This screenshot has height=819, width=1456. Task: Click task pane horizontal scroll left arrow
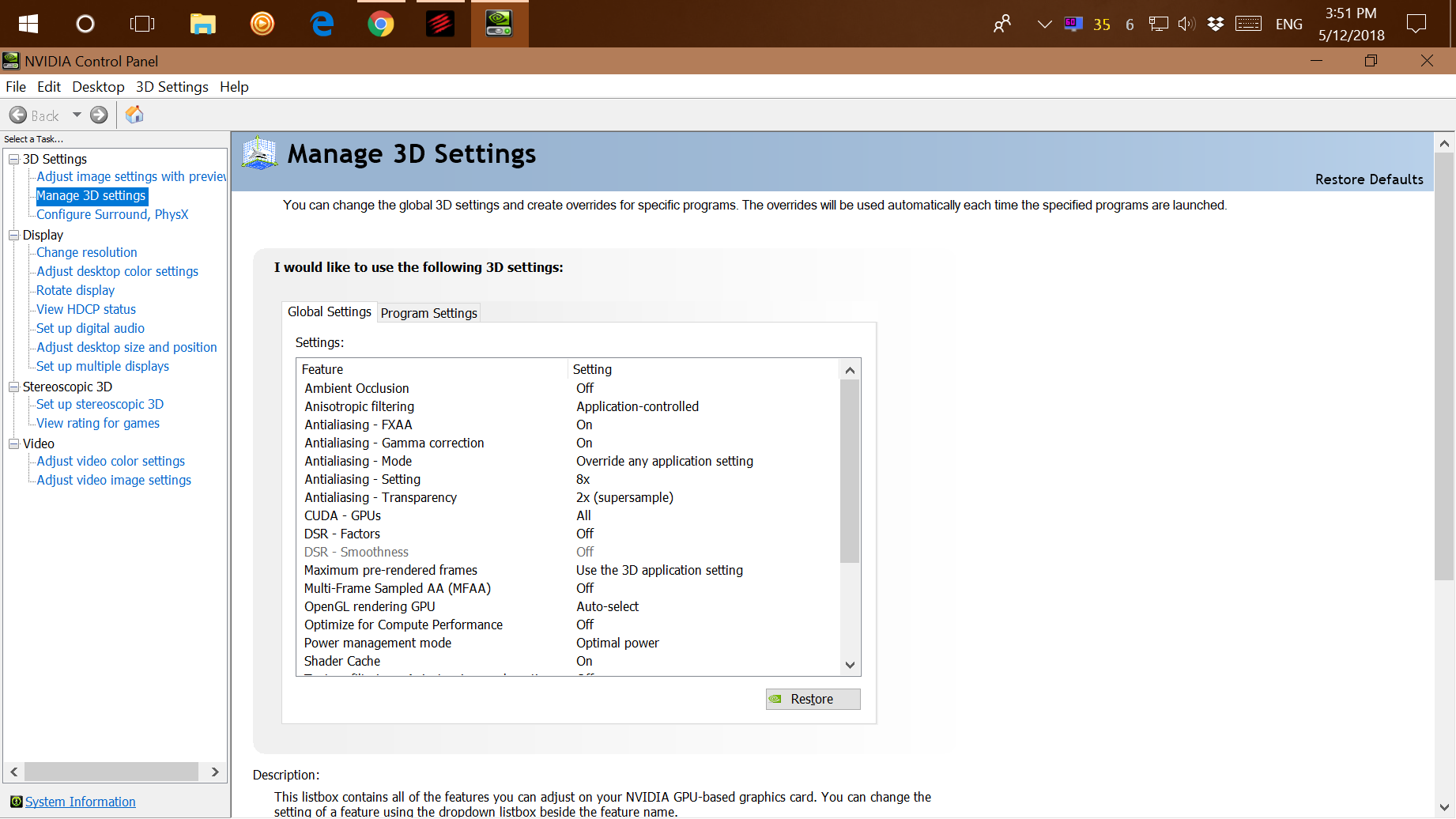click(14, 772)
